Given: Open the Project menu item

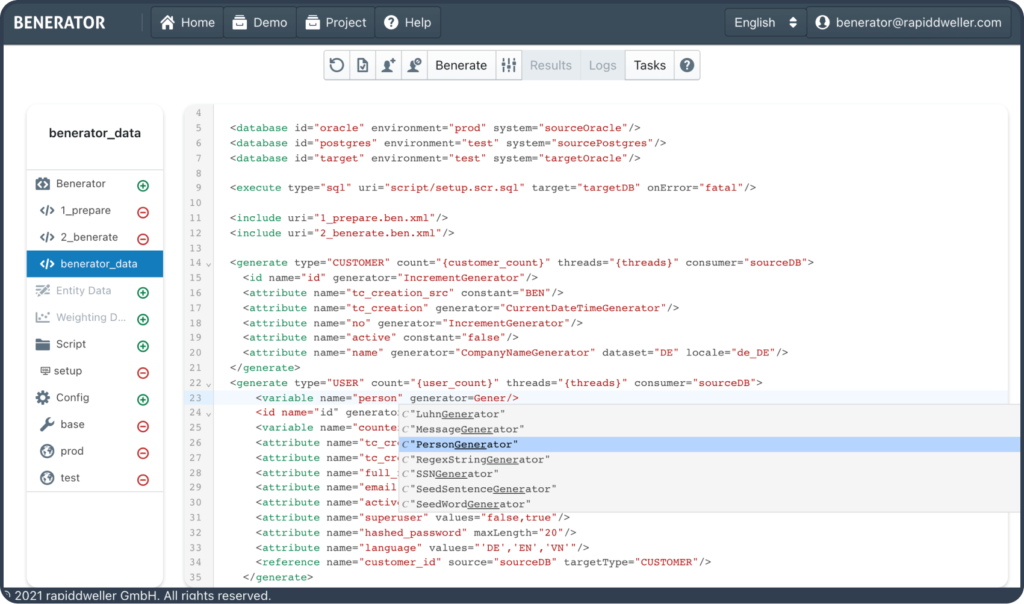Looking at the screenshot, I should click(x=336, y=22).
